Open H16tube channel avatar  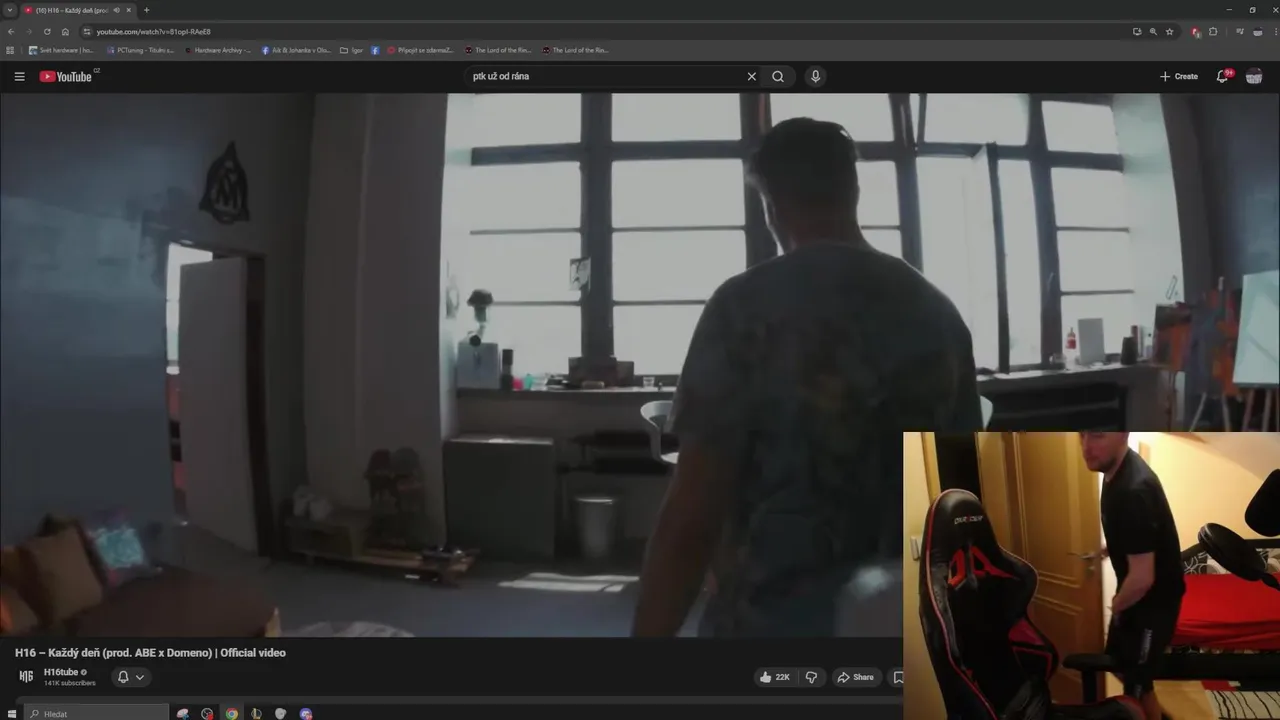(26, 677)
